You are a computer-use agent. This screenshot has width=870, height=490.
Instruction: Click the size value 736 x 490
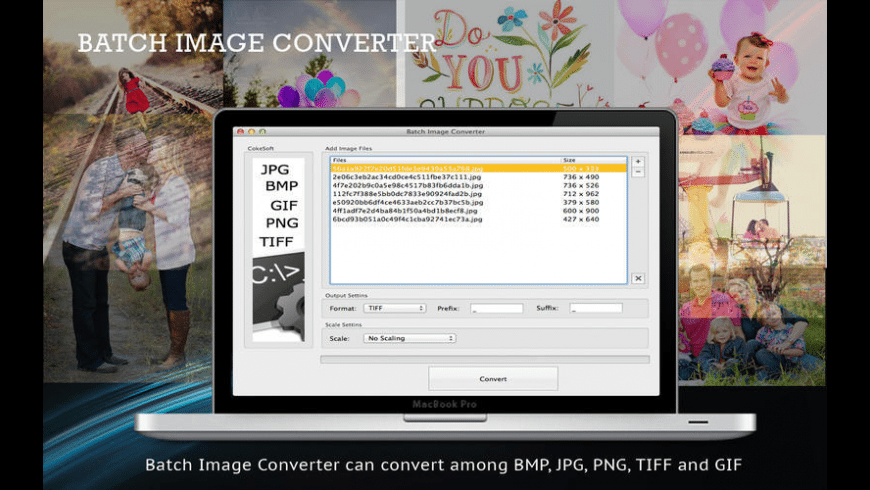tap(581, 177)
